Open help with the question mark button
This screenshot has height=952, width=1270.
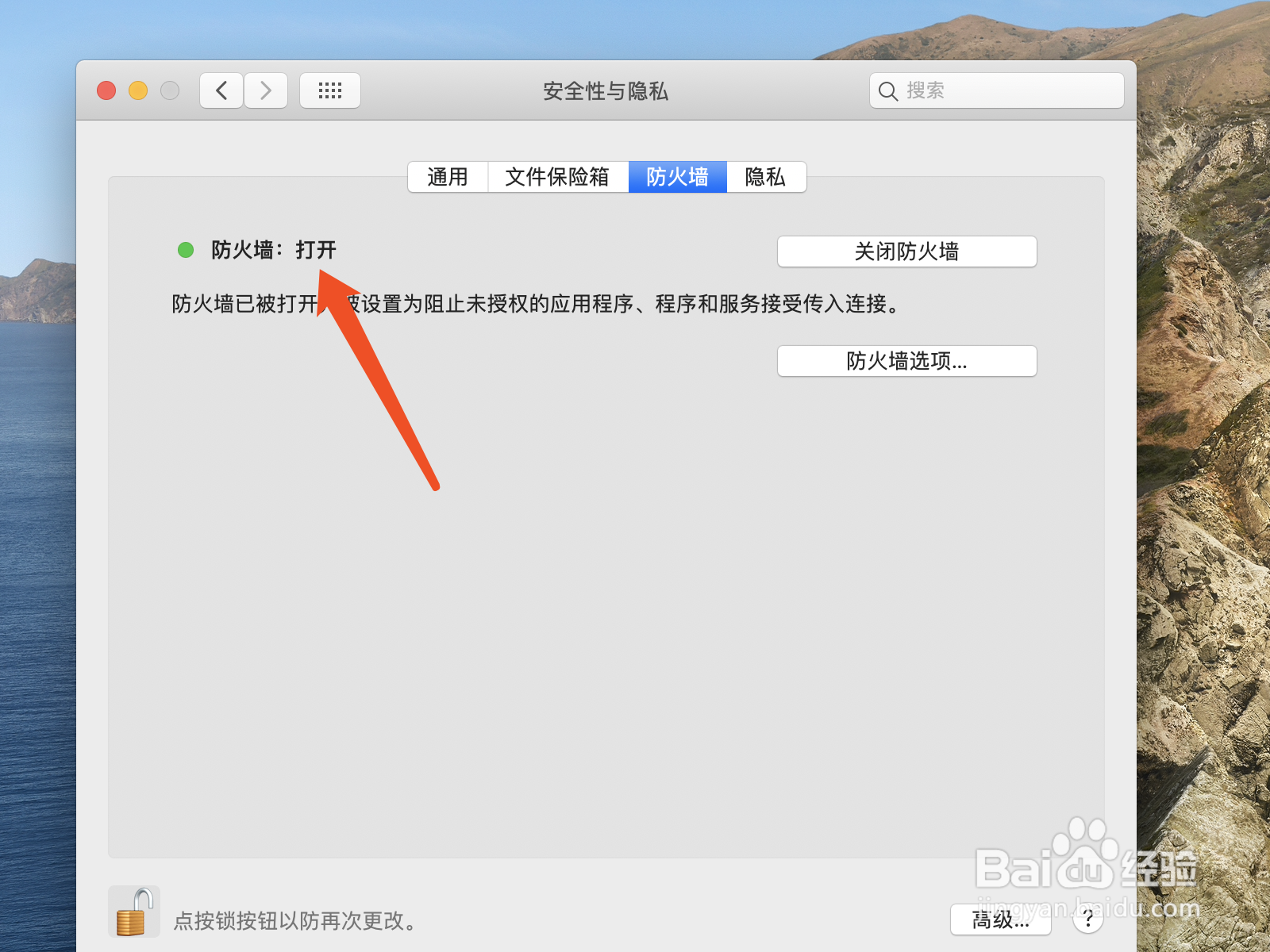pos(1088,919)
